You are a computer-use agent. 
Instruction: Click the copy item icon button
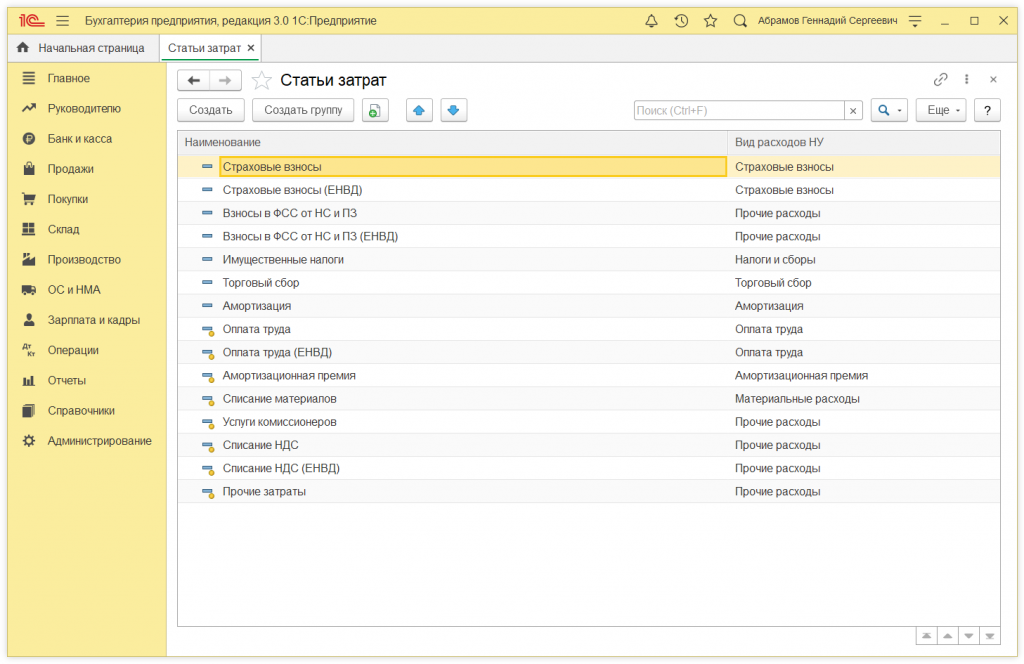click(x=374, y=110)
